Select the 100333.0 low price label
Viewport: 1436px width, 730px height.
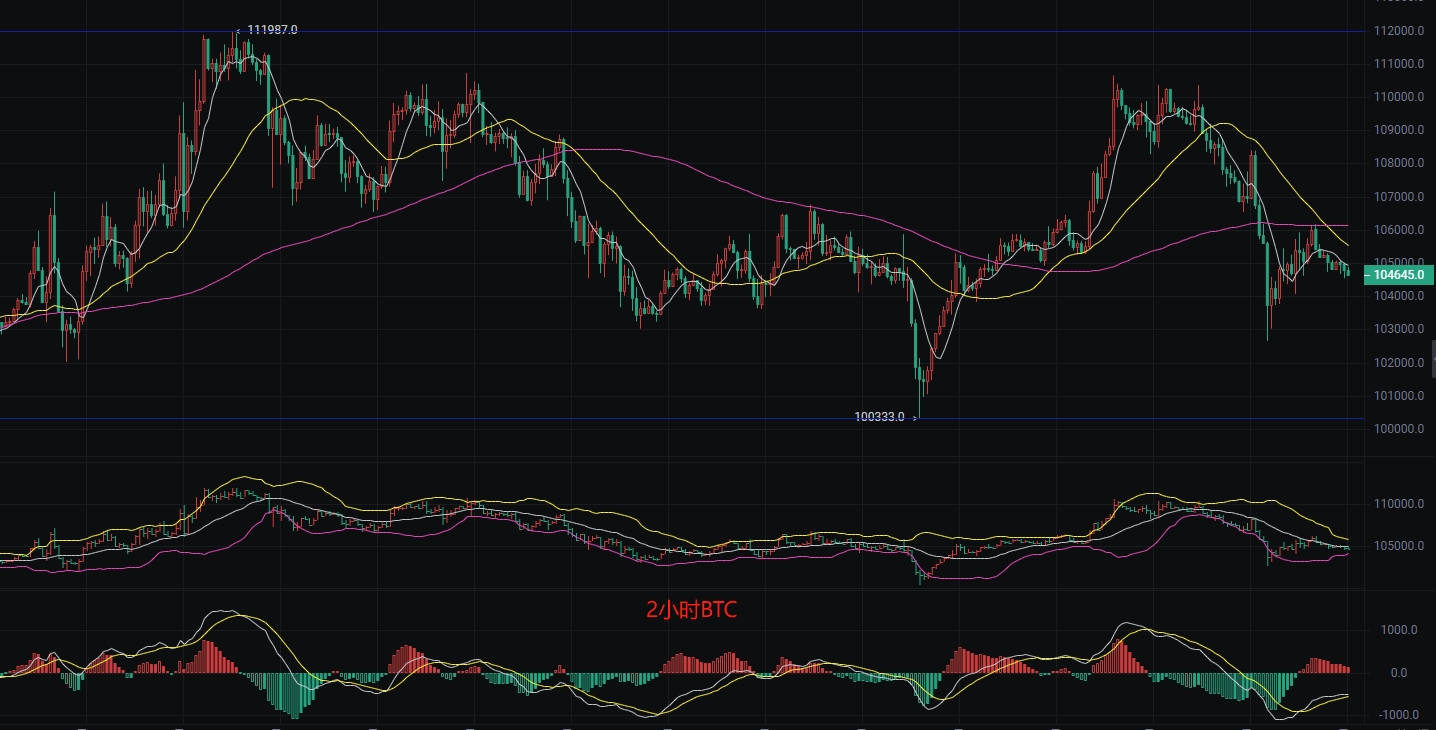(879, 416)
